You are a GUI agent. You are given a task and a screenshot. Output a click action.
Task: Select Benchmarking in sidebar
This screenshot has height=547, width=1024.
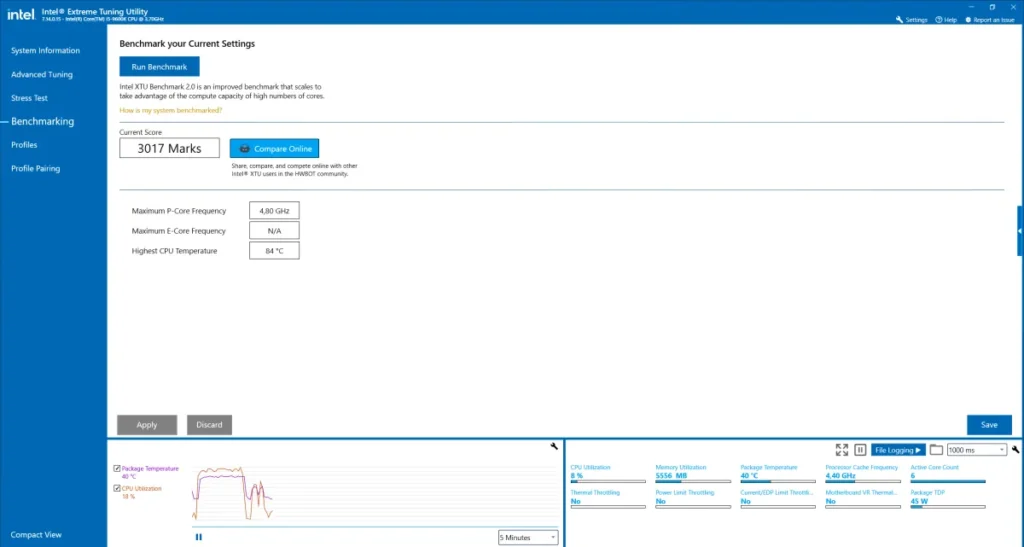coord(42,121)
